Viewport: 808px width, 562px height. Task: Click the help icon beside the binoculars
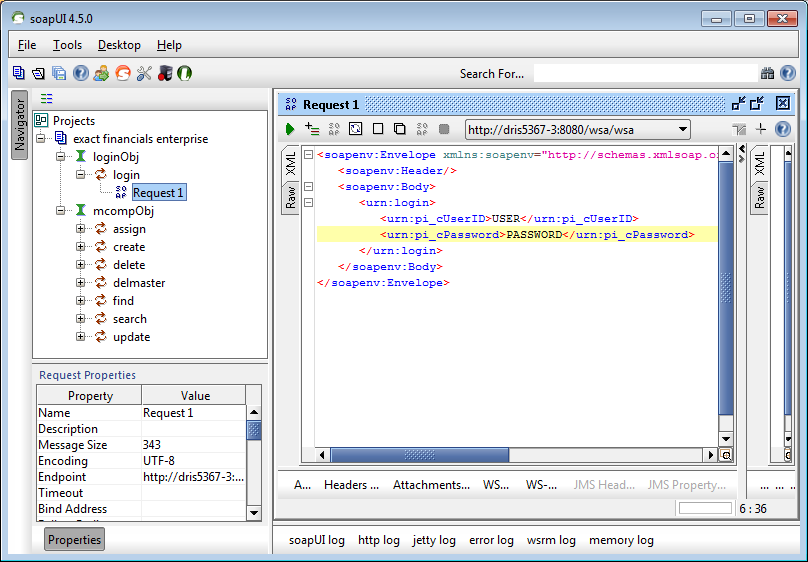[787, 73]
